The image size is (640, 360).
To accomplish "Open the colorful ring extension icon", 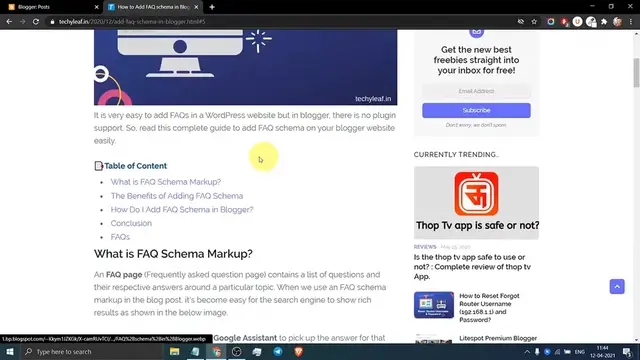I will tap(551, 22).
